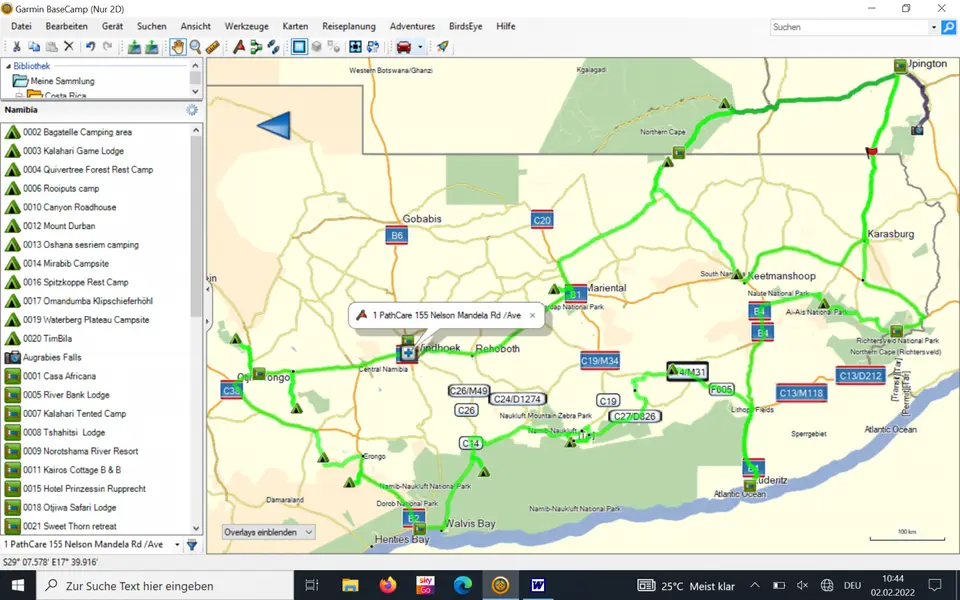Click the scroll-down arrow of waypoint list

196,528
